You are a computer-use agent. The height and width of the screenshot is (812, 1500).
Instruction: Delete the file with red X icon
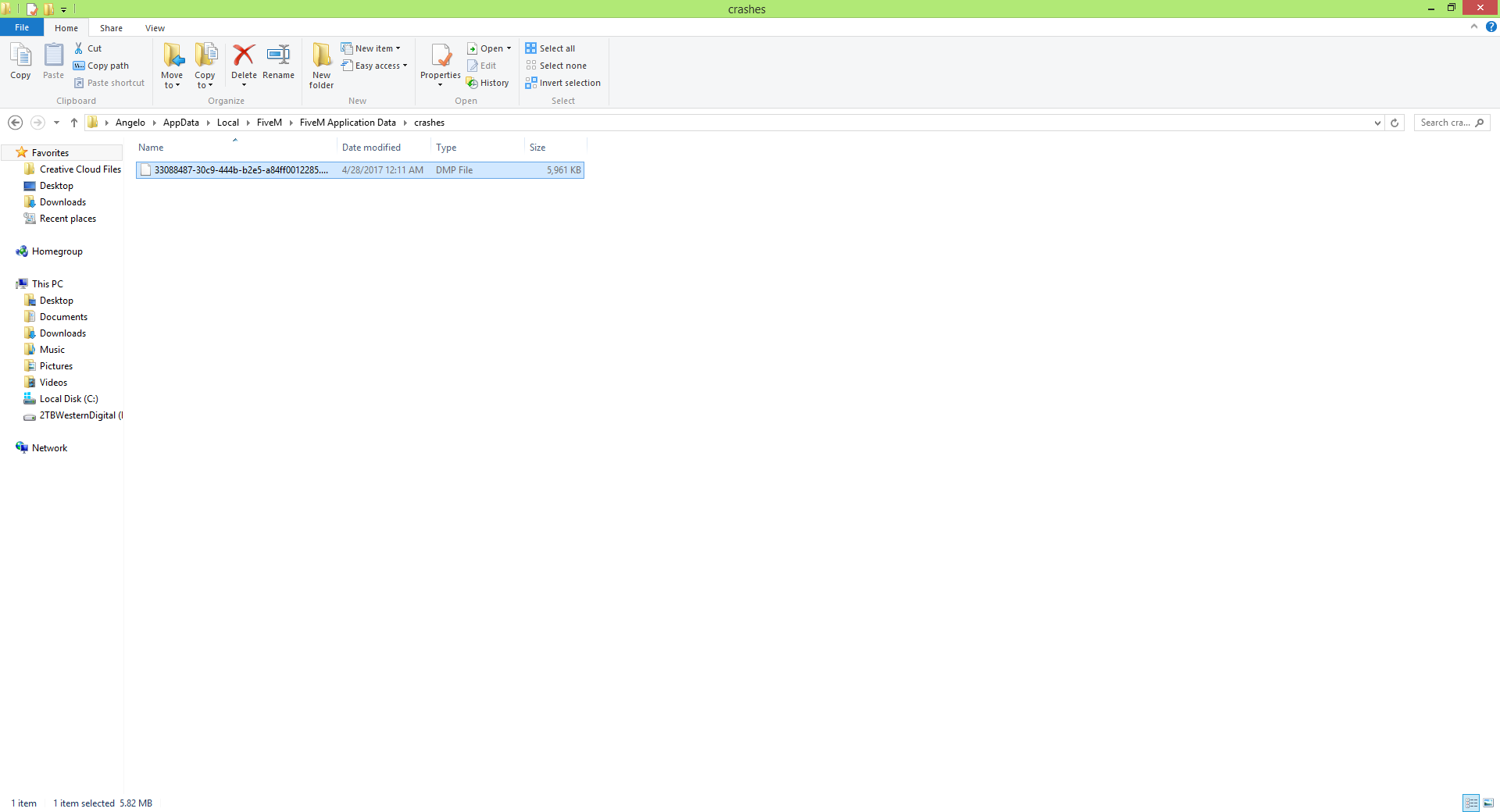[x=244, y=56]
